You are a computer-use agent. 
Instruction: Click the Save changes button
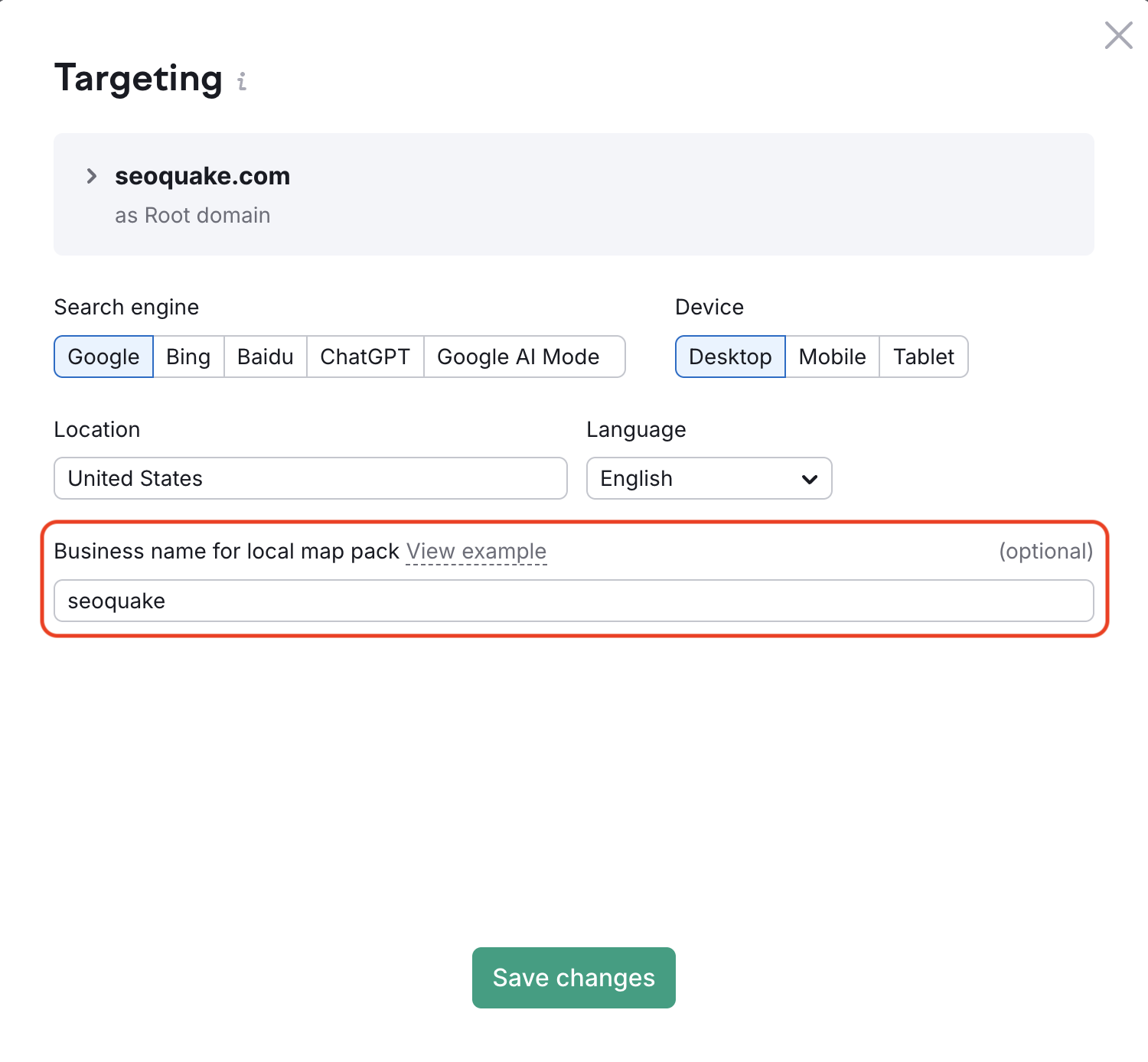point(573,977)
